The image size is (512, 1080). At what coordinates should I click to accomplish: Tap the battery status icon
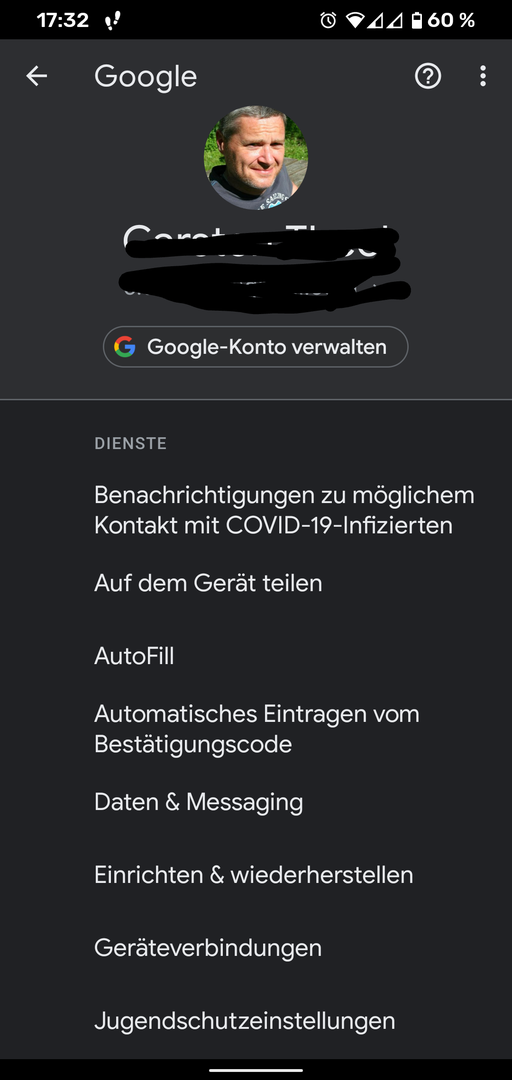click(x=416, y=21)
